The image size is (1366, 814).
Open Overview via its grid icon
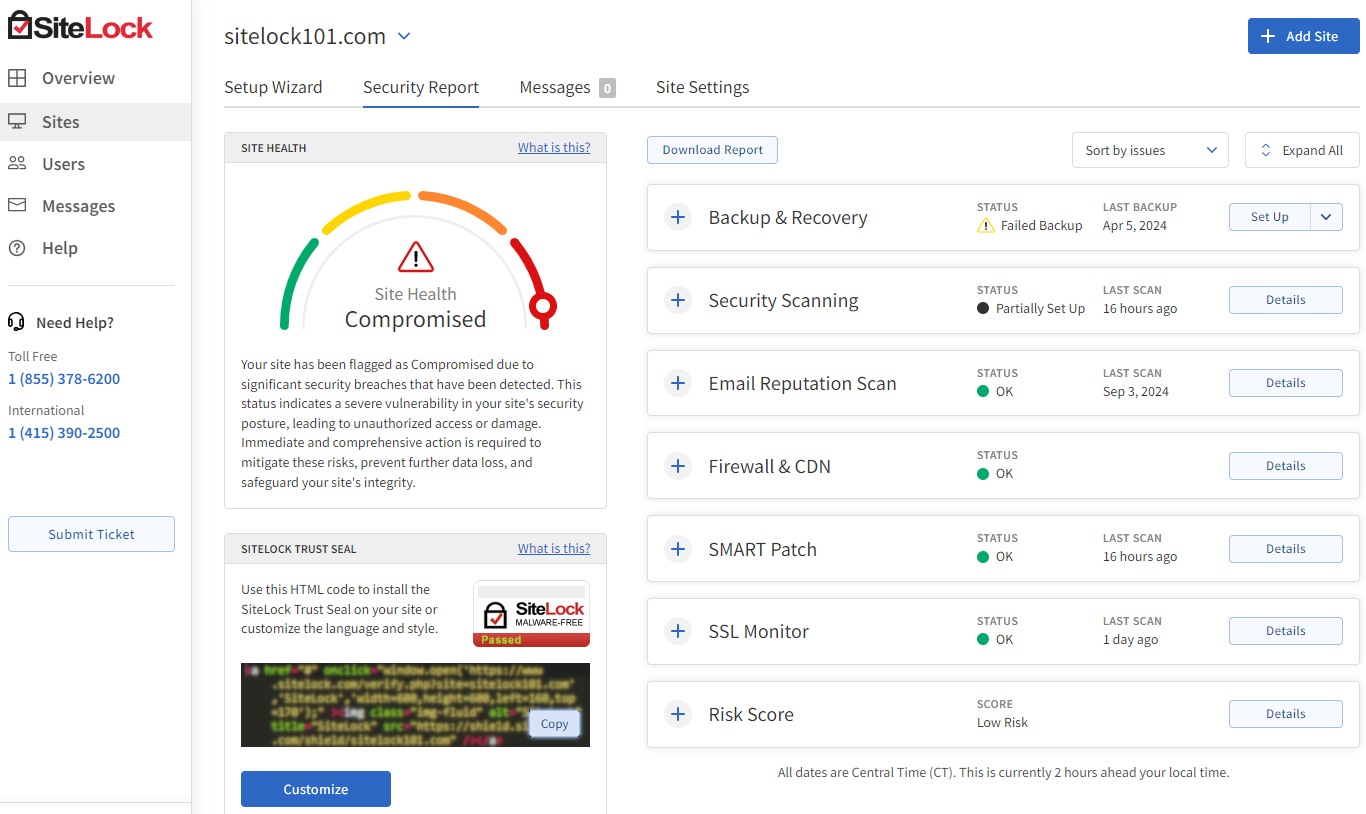coord(17,78)
